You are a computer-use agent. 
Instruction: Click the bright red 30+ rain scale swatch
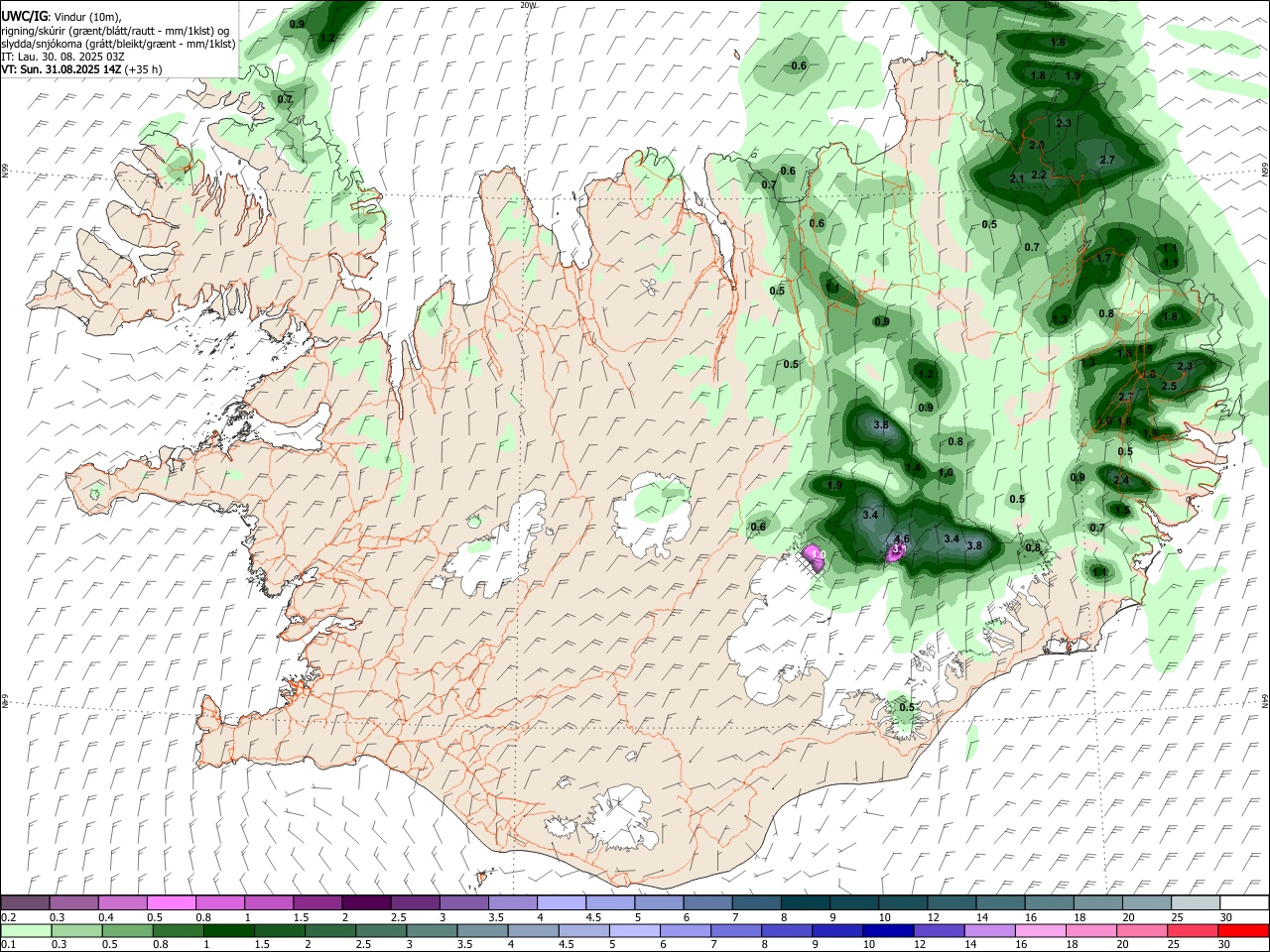(x=1242, y=930)
